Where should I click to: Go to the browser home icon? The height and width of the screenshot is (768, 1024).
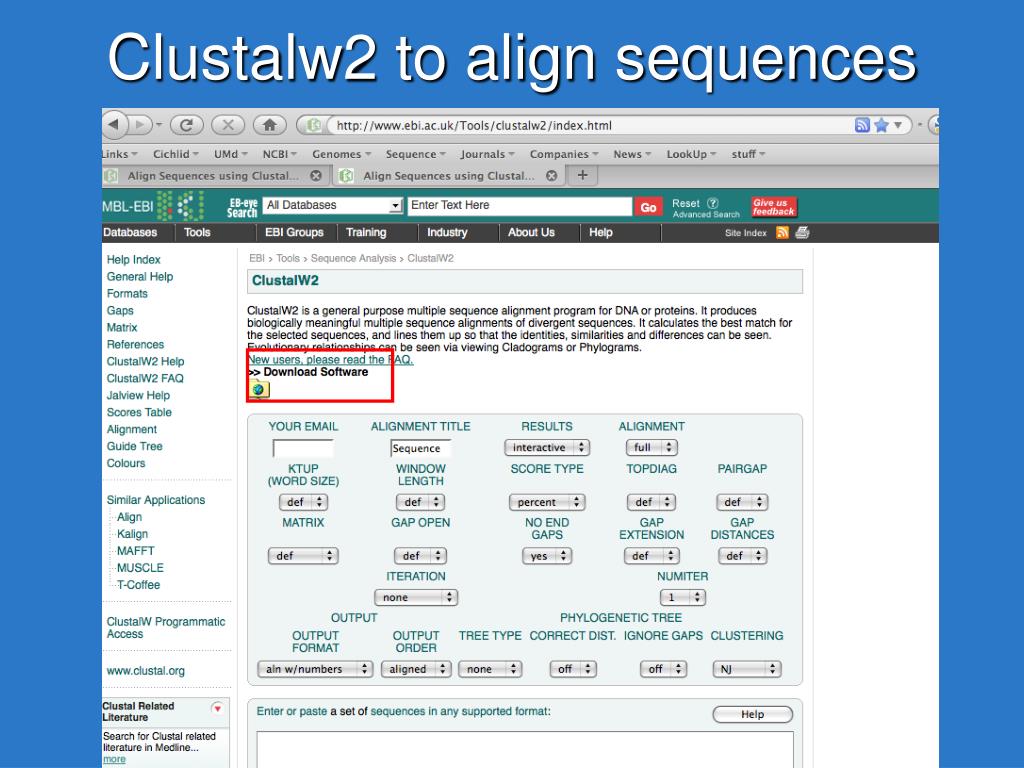(270, 125)
